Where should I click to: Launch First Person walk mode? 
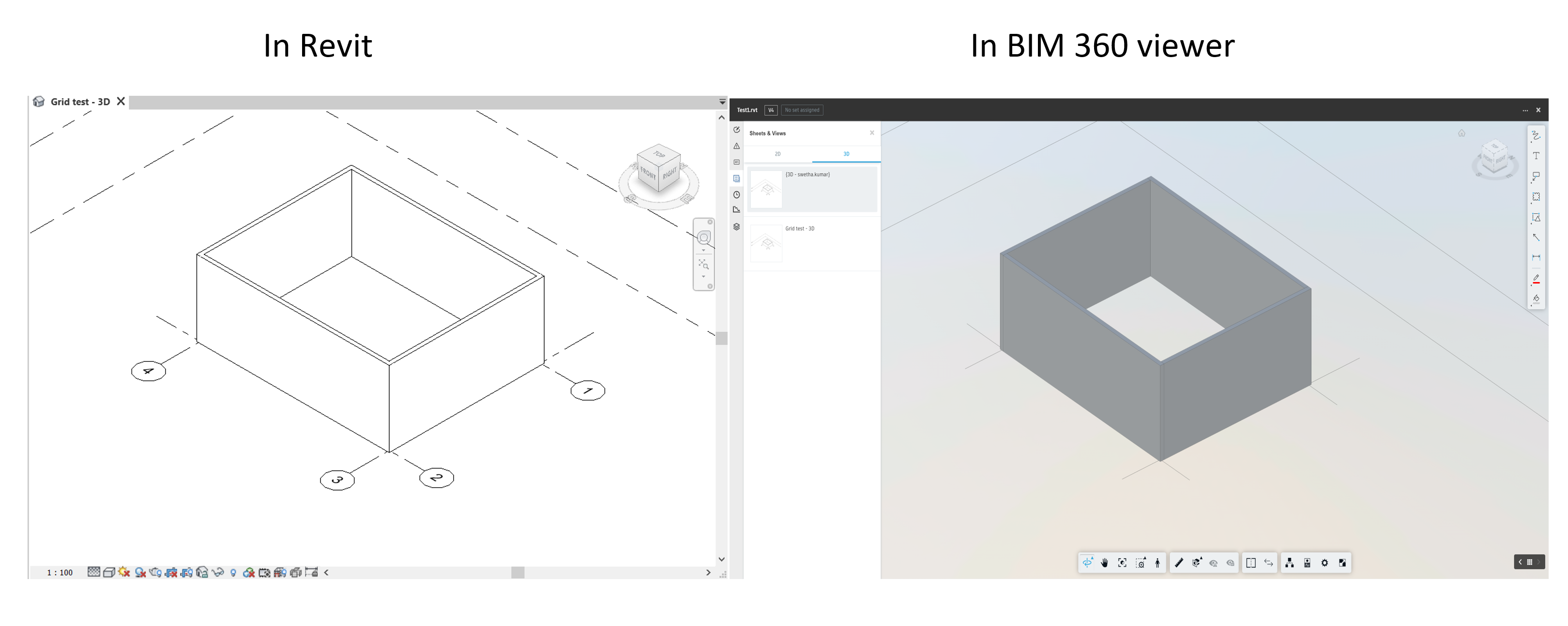coord(1158,563)
